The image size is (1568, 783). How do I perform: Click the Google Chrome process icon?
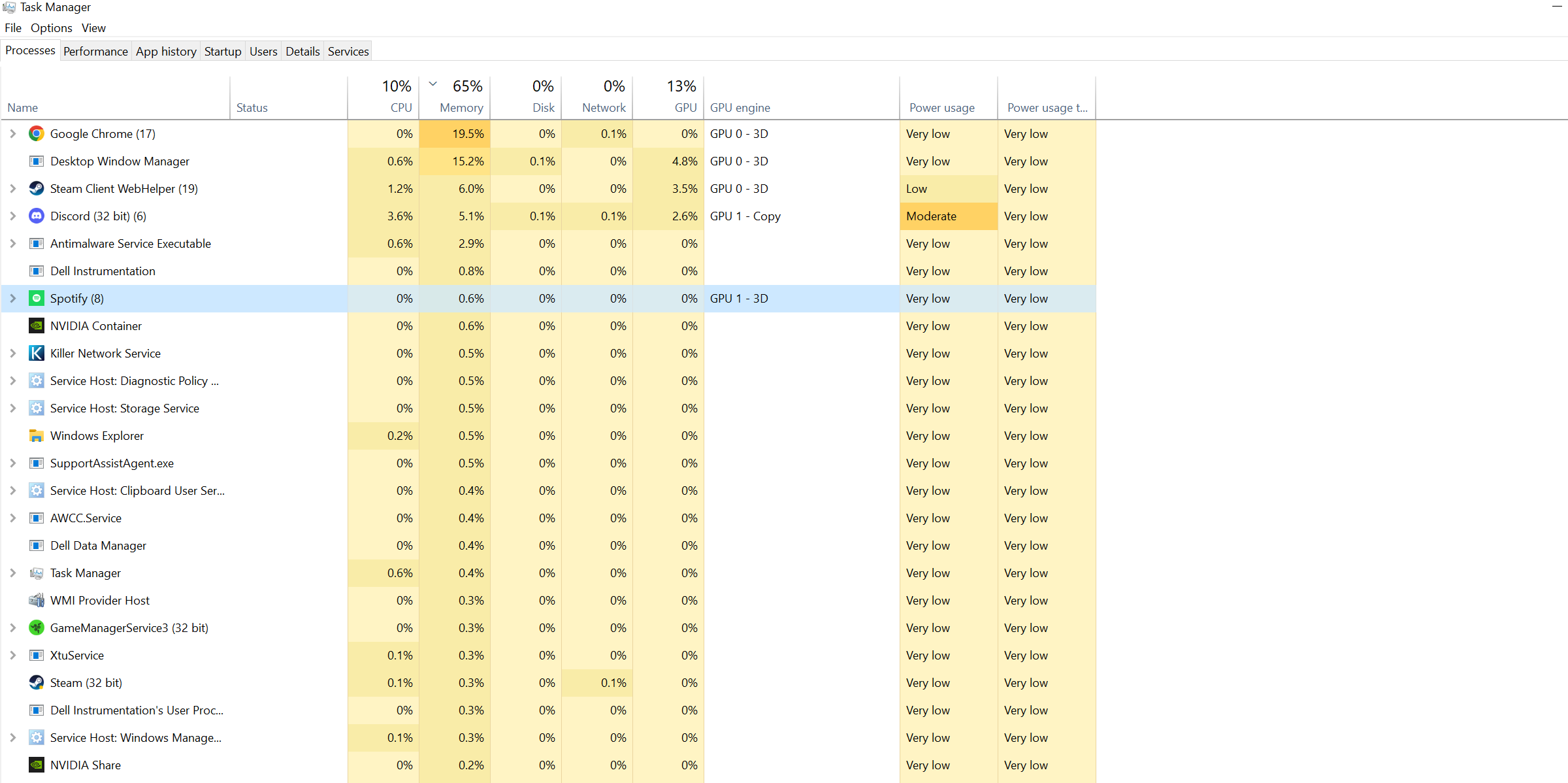[x=37, y=134]
